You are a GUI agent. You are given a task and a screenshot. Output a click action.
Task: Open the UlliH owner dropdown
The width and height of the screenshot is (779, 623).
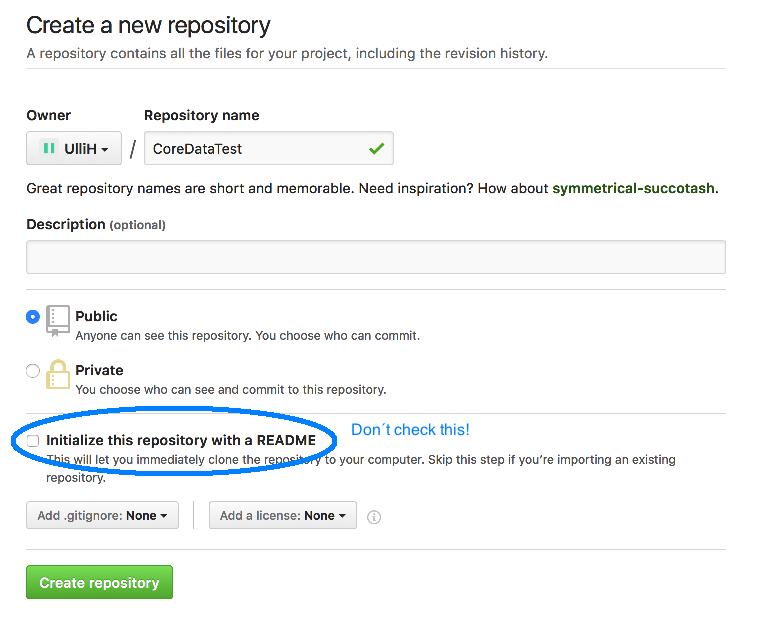pyautogui.click(x=74, y=148)
